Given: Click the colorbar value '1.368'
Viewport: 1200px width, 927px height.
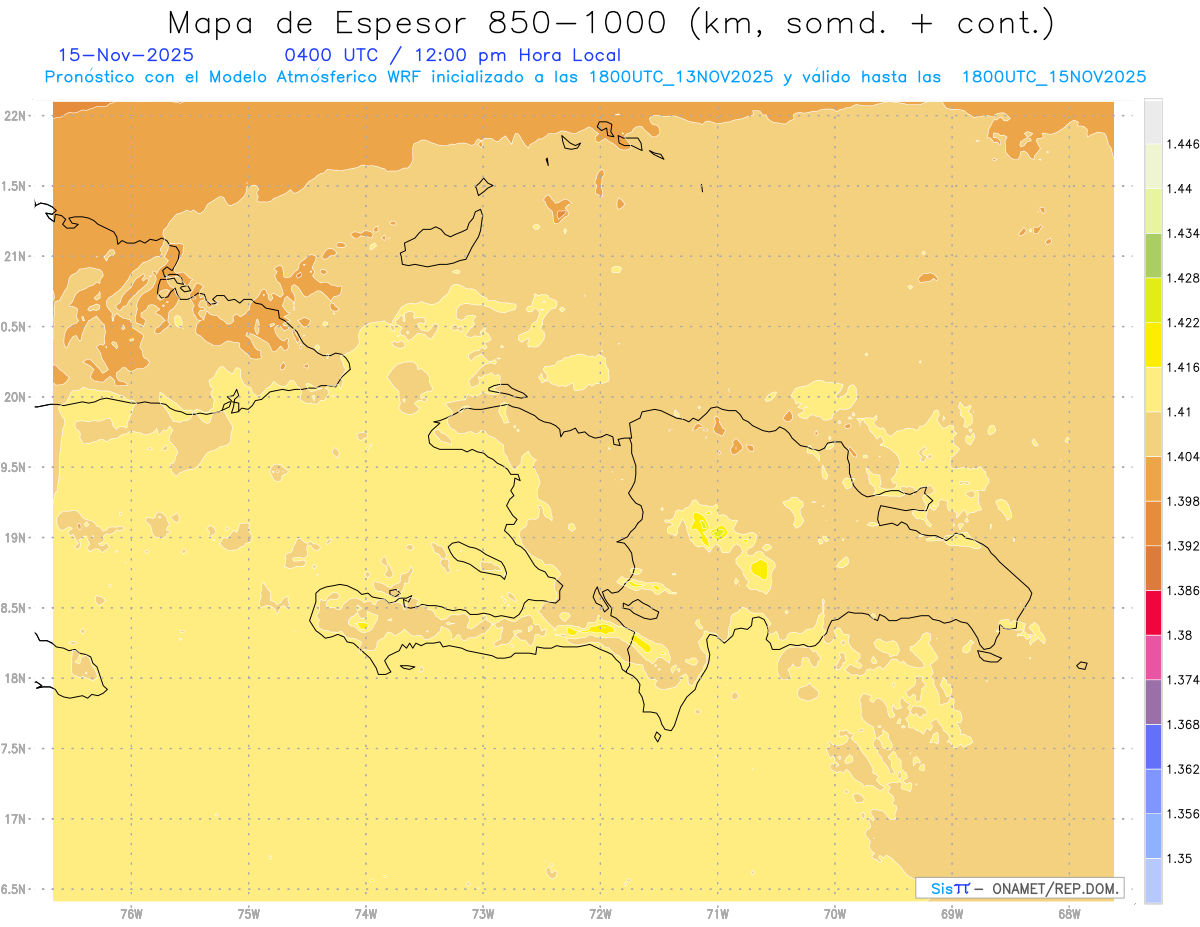Looking at the screenshot, I should point(1183,724).
